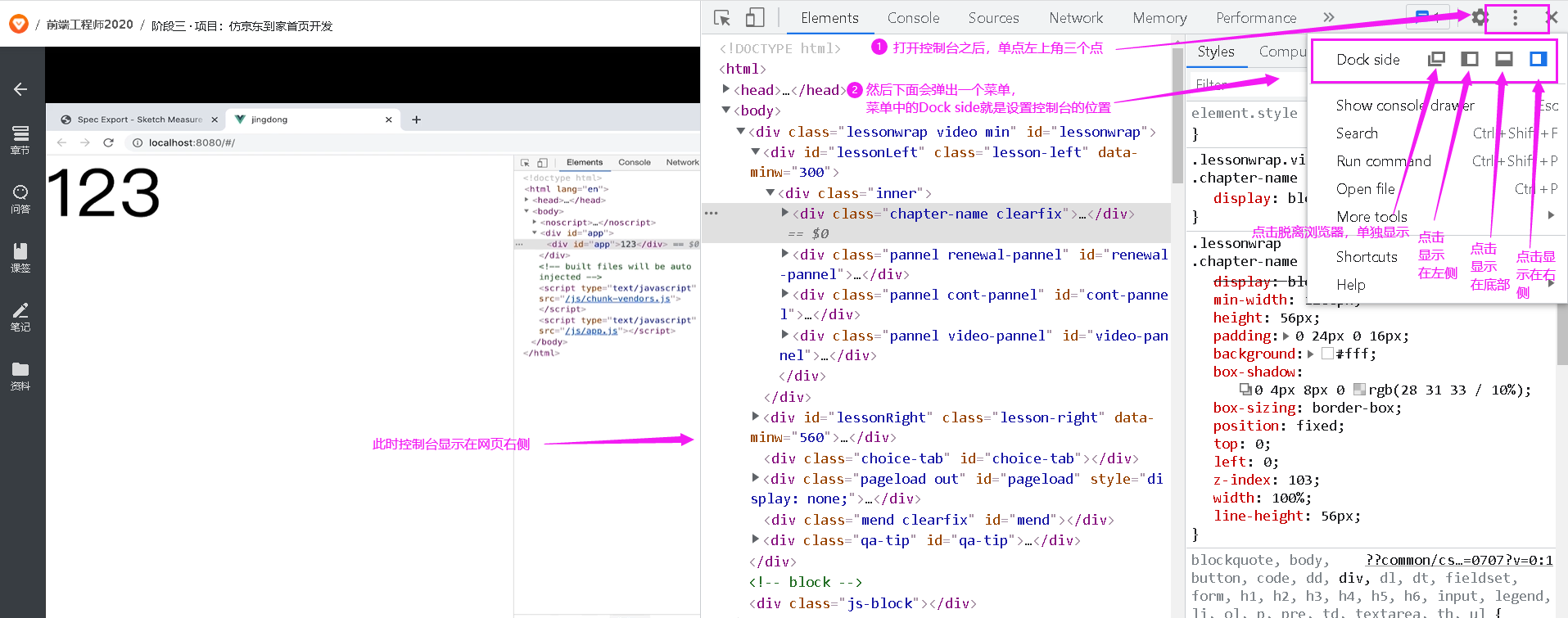Toggle device toolbar in large DevTools
Screen dimensions: 1568x618
coord(755,18)
